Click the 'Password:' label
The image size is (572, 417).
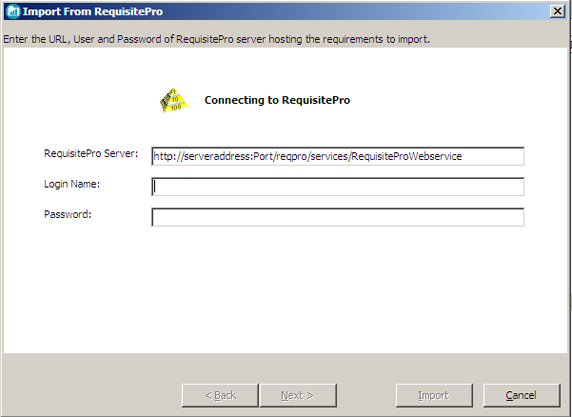67,214
